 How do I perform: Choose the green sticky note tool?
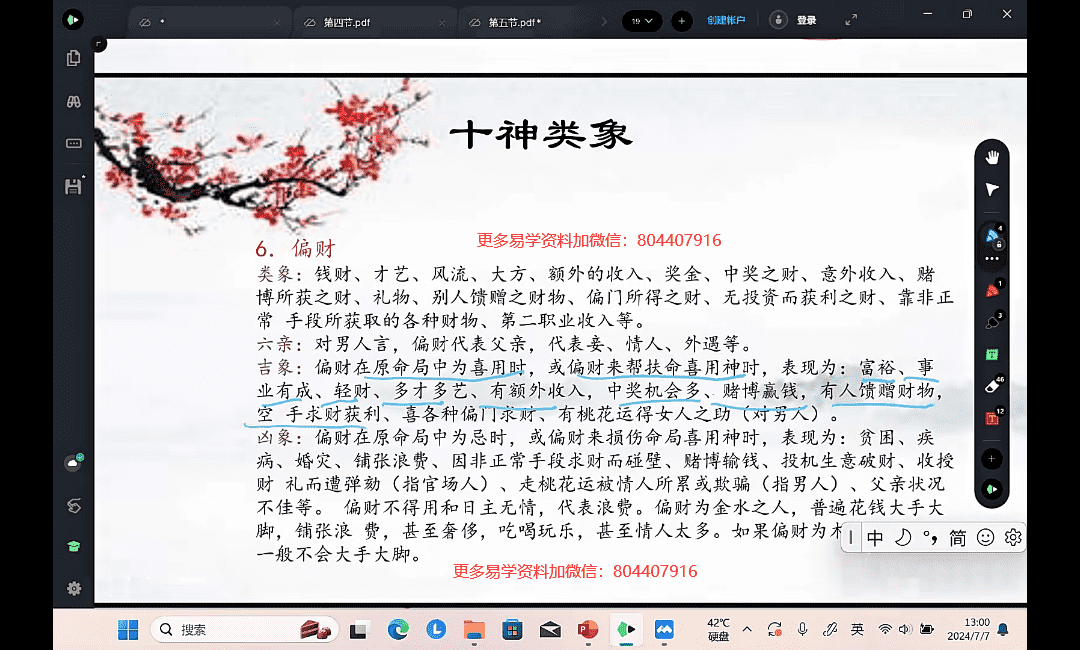992,354
